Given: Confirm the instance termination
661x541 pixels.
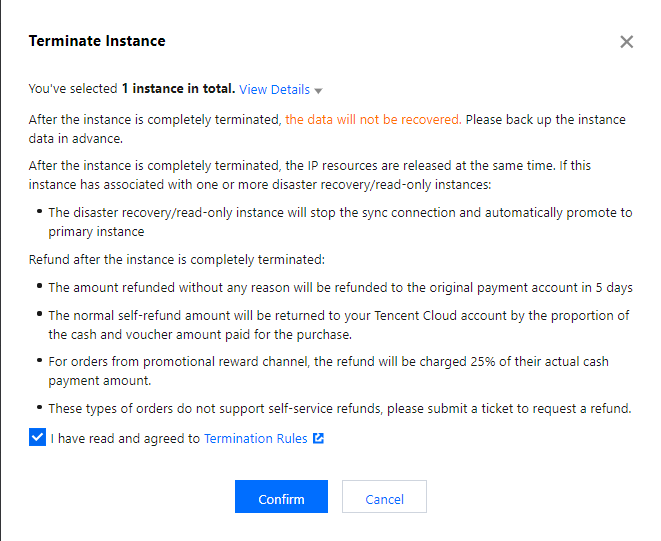Looking at the screenshot, I should (281, 497).
